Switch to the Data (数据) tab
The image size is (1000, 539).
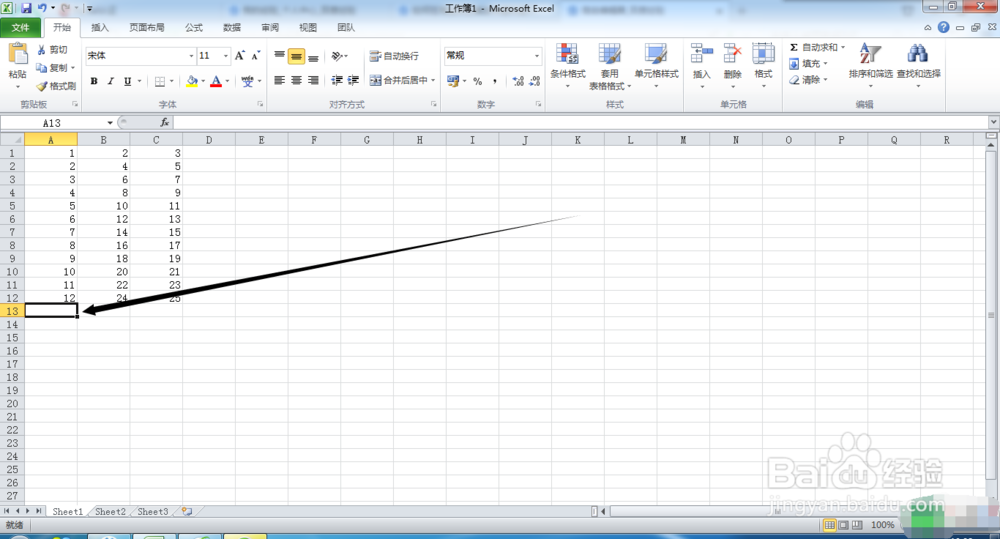232,27
